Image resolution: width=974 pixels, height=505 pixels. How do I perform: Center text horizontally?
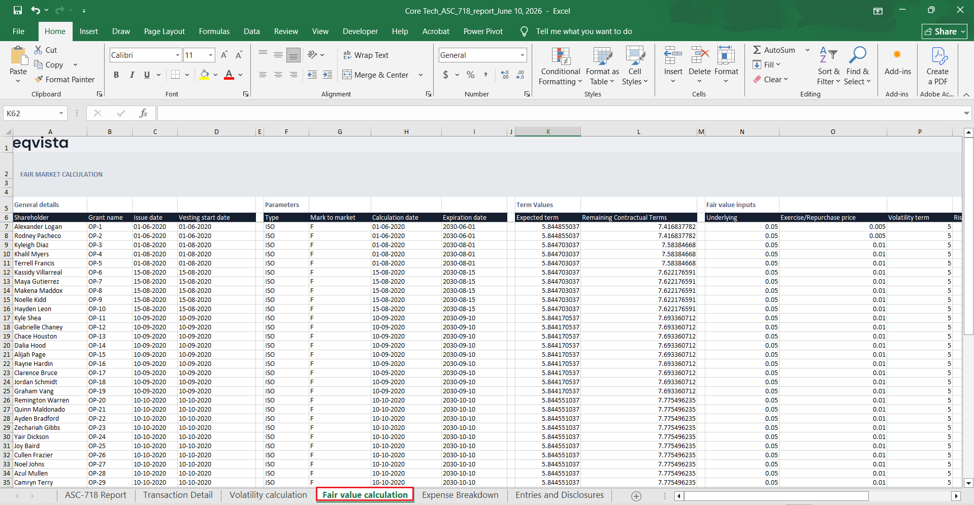pyautogui.click(x=278, y=75)
